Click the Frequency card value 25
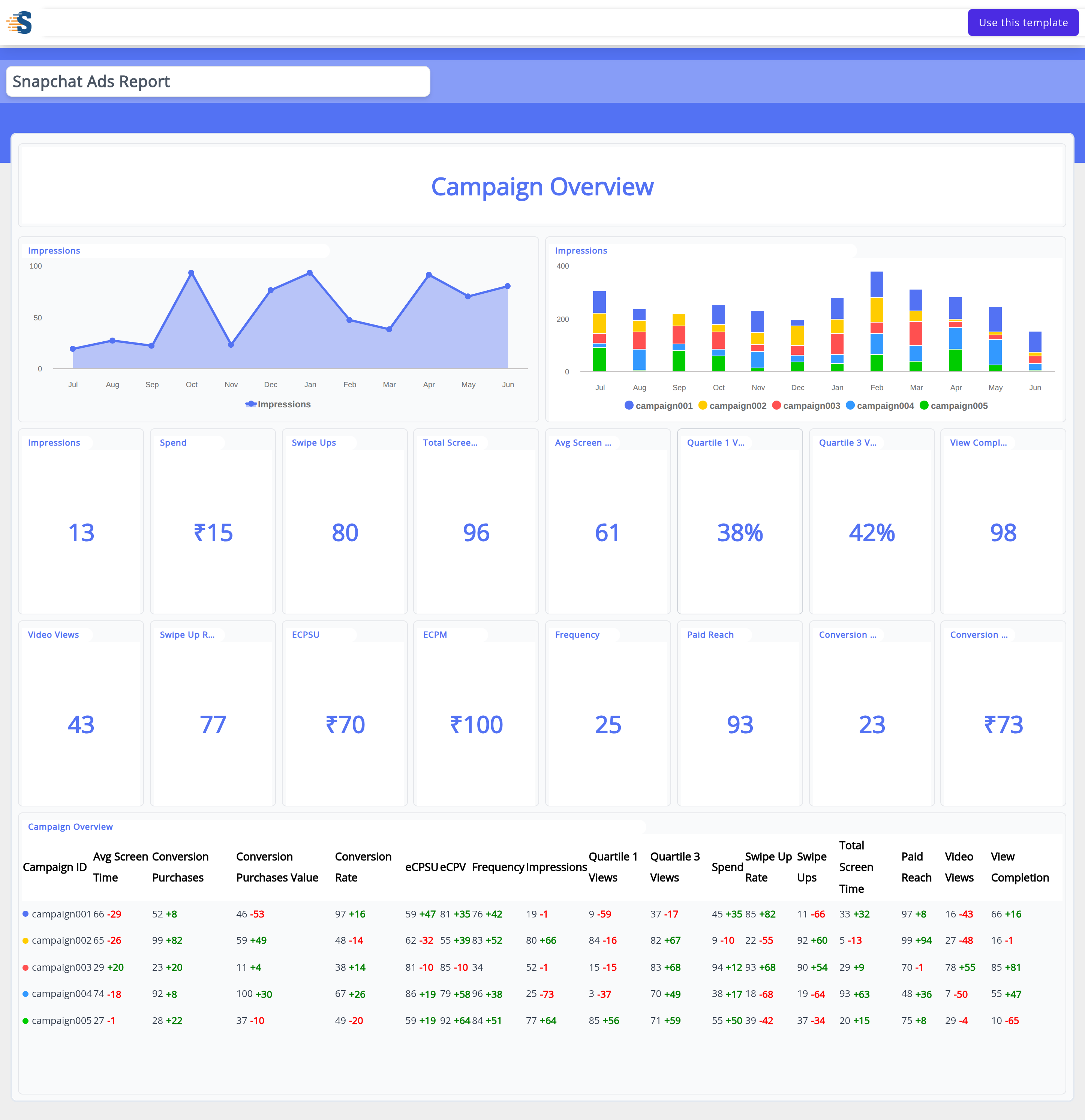This screenshot has width=1085, height=1120. 608,725
